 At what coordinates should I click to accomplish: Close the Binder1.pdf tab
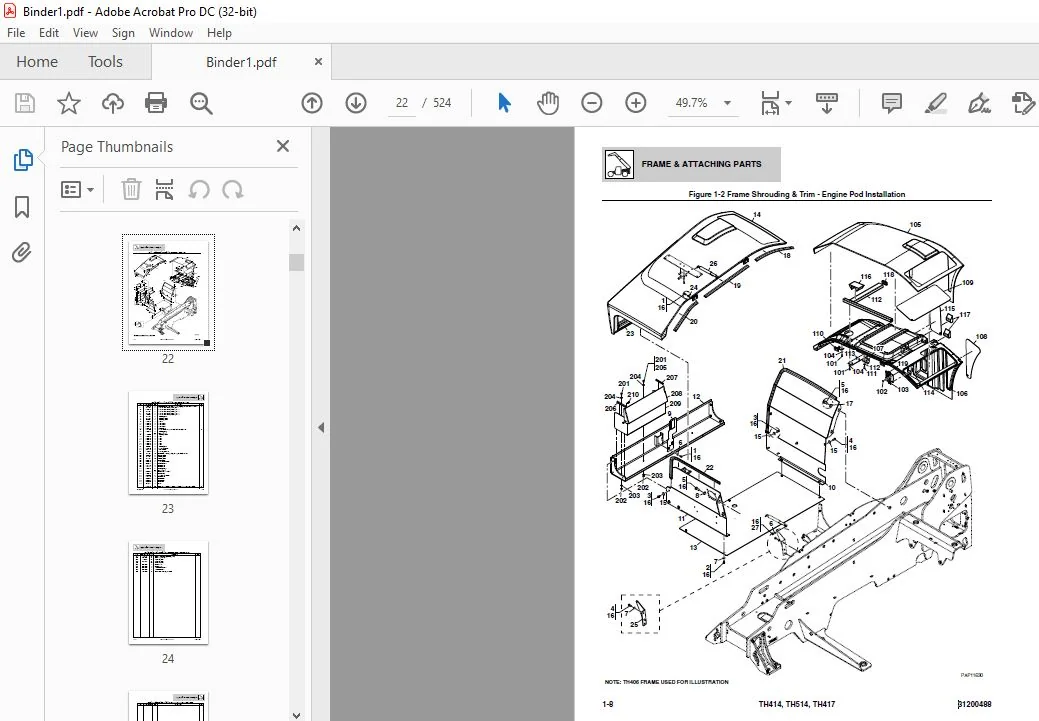pos(318,62)
